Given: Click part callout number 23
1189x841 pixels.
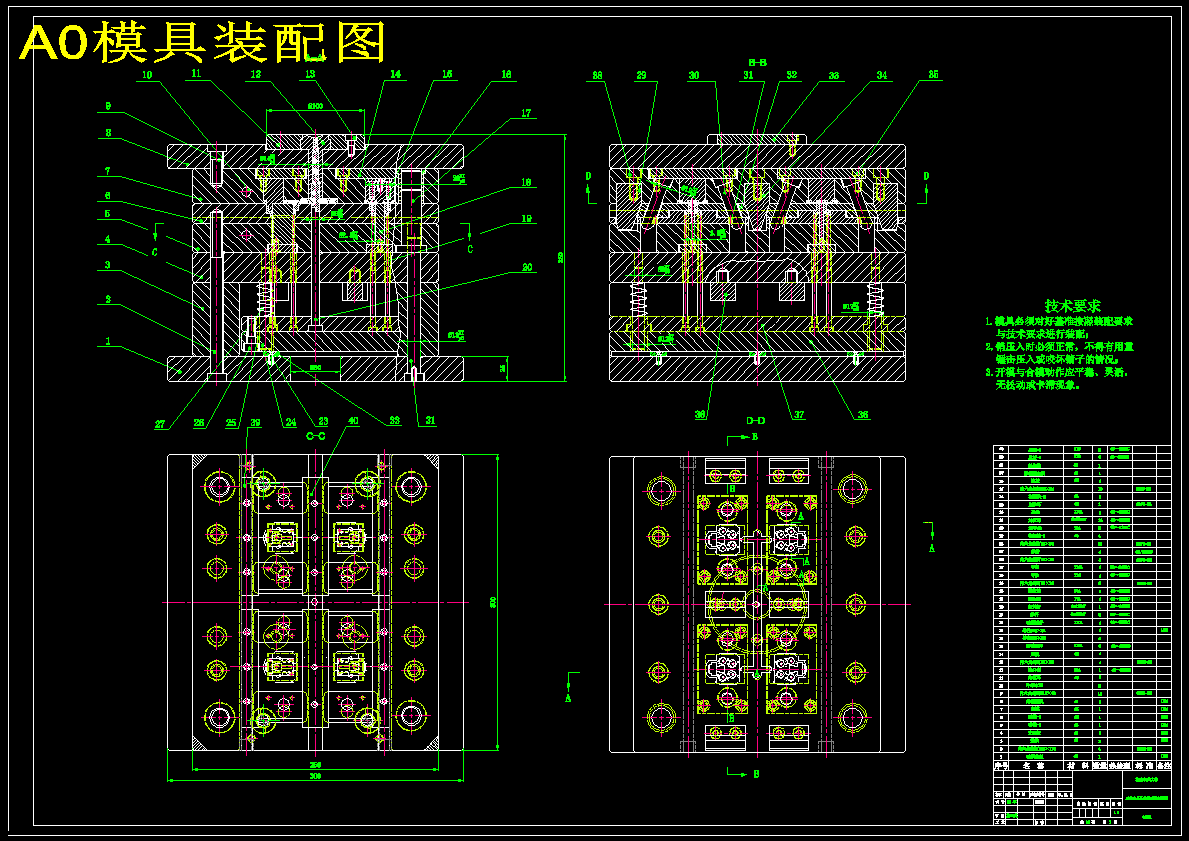Looking at the screenshot, I should pos(323,422).
